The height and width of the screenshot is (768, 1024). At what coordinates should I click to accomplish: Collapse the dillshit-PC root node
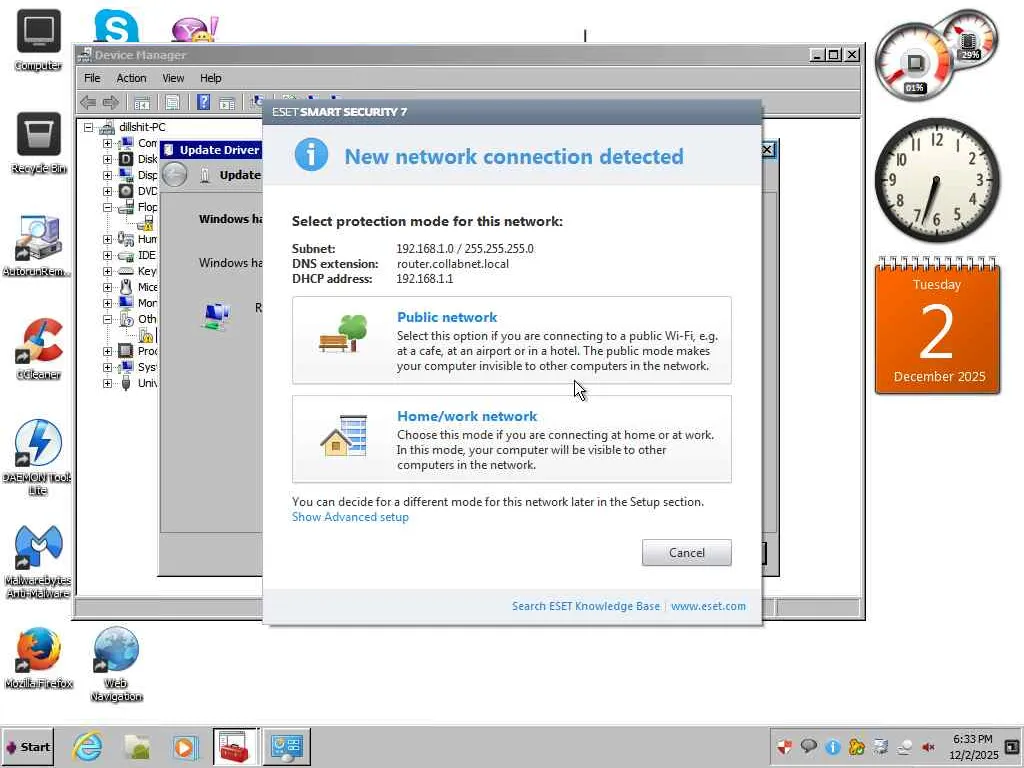(x=88, y=127)
